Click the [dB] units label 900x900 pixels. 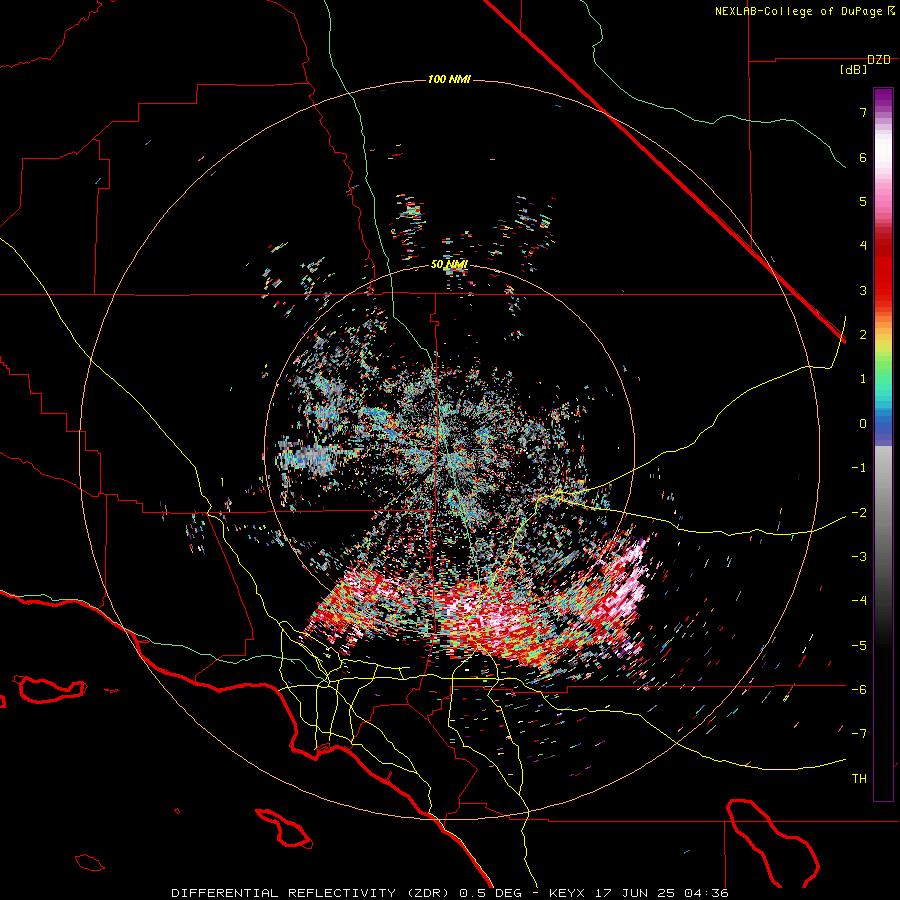(x=854, y=70)
